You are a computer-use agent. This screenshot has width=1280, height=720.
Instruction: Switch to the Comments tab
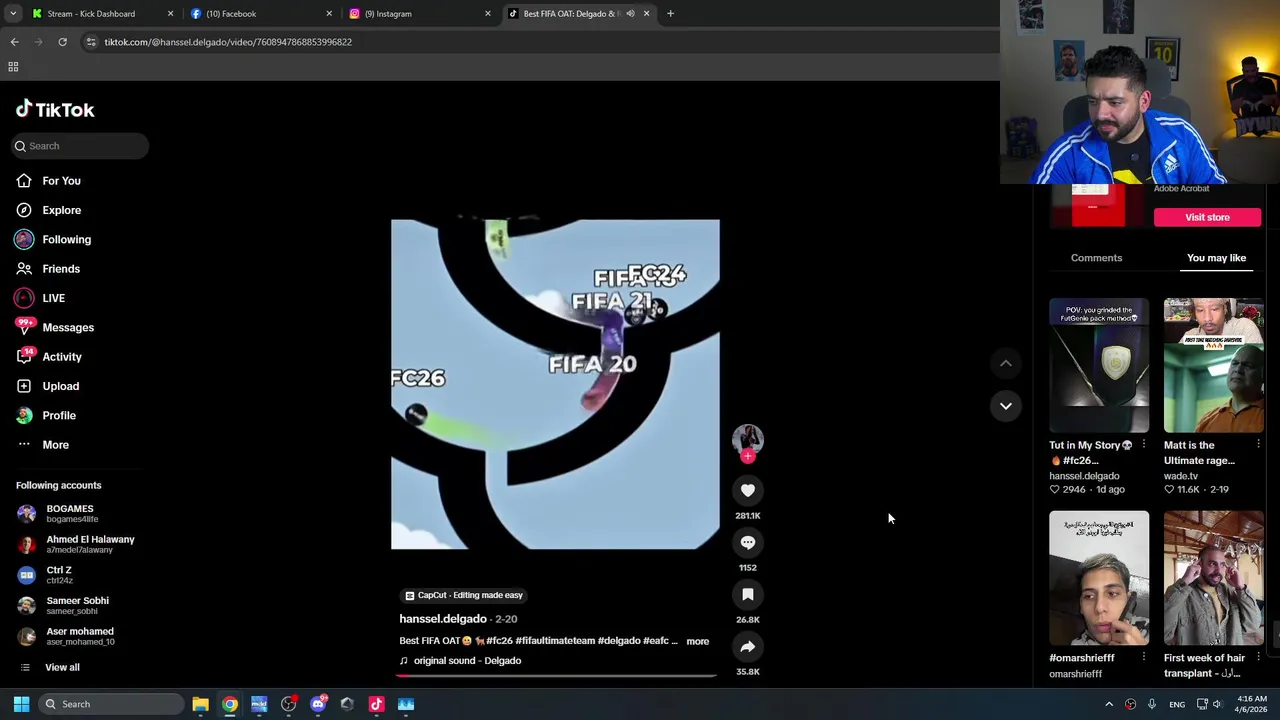point(1096,258)
